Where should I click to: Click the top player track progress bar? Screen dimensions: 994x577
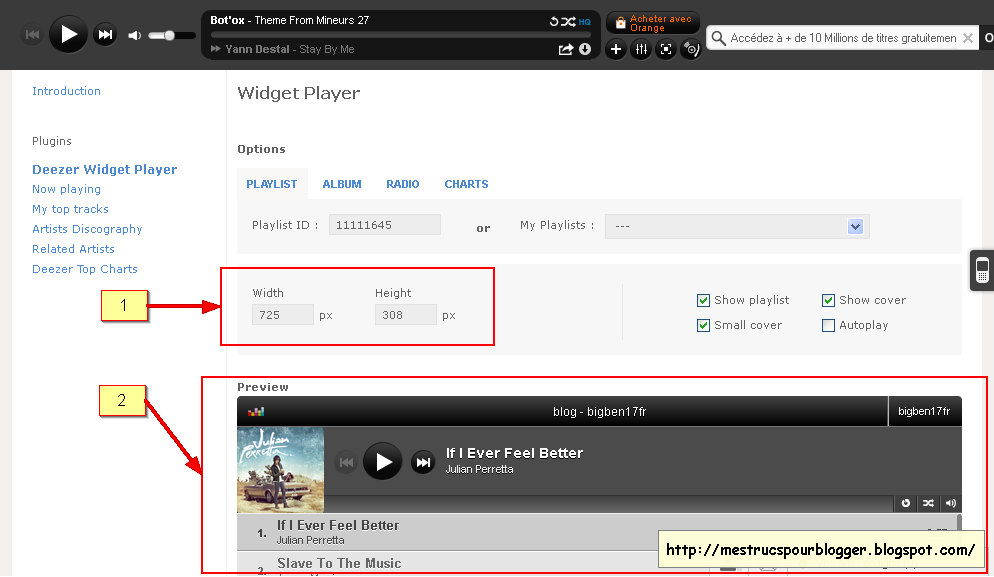click(x=401, y=35)
